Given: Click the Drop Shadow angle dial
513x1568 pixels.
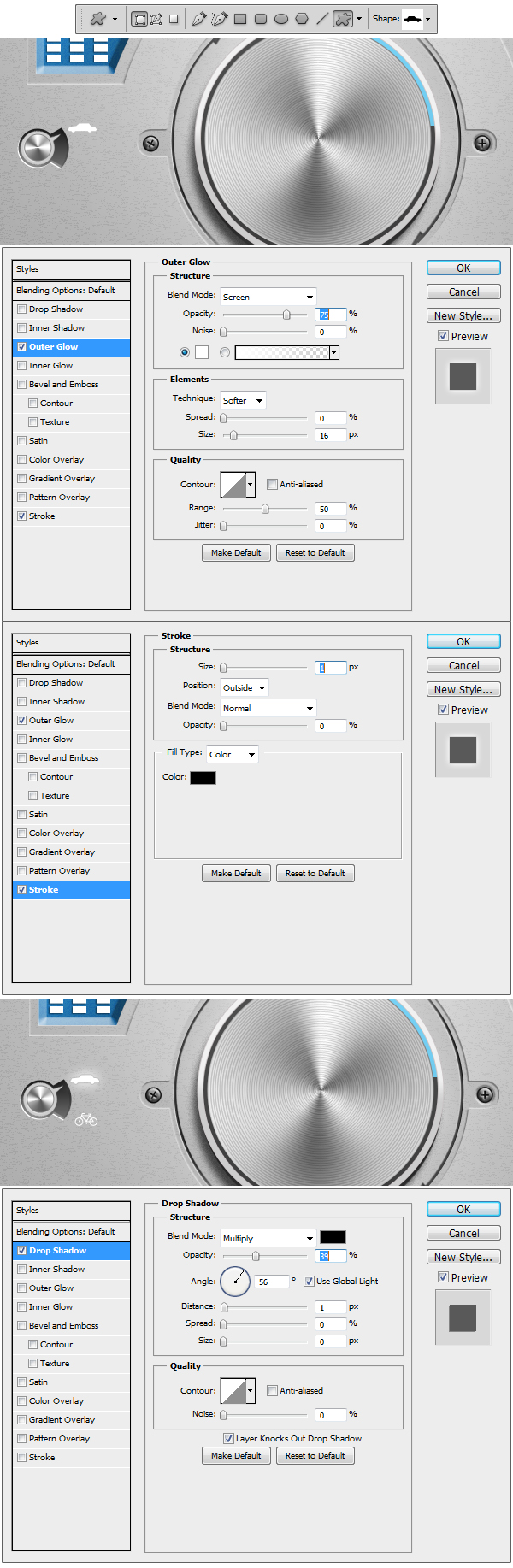Looking at the screenshot, I should click(235, 1281).
